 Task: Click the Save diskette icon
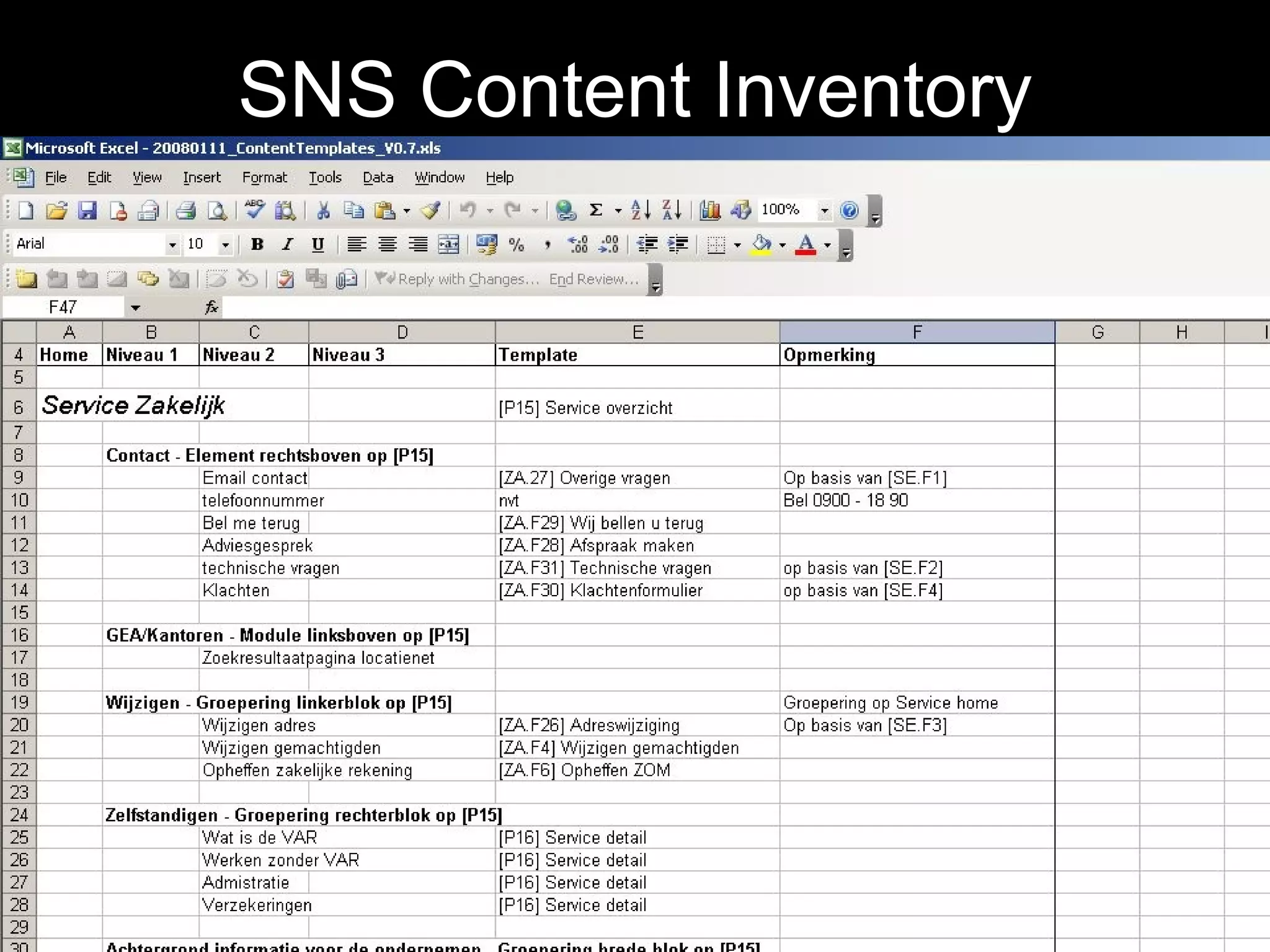click(x=87, y=211)
